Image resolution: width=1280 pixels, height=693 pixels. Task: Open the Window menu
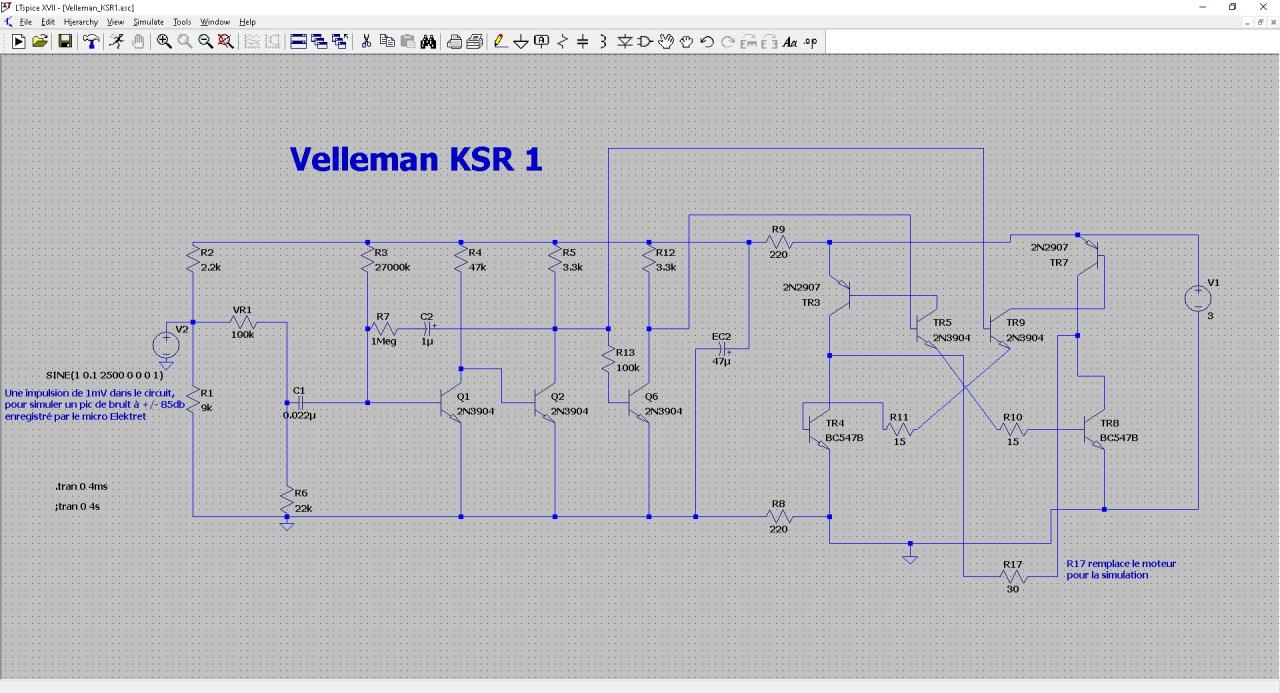(x=214, y=21)
